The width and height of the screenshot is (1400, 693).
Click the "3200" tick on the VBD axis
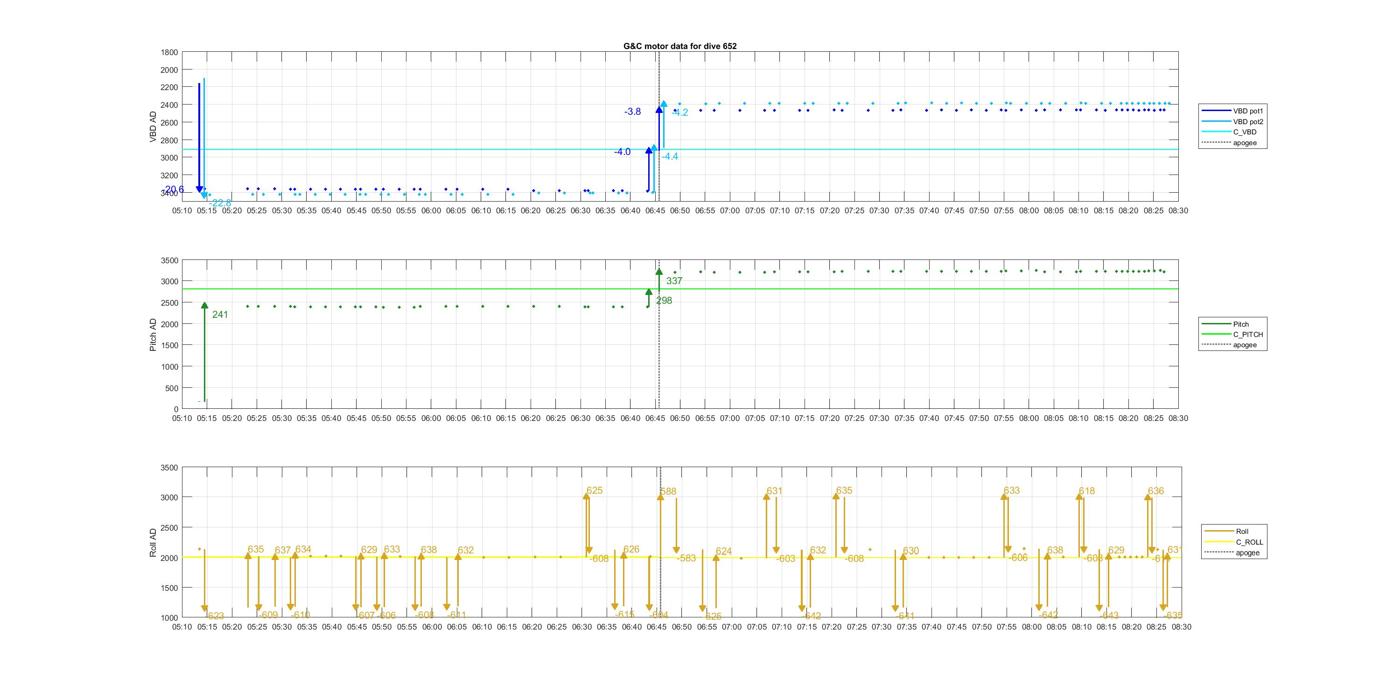coord(169,176)
